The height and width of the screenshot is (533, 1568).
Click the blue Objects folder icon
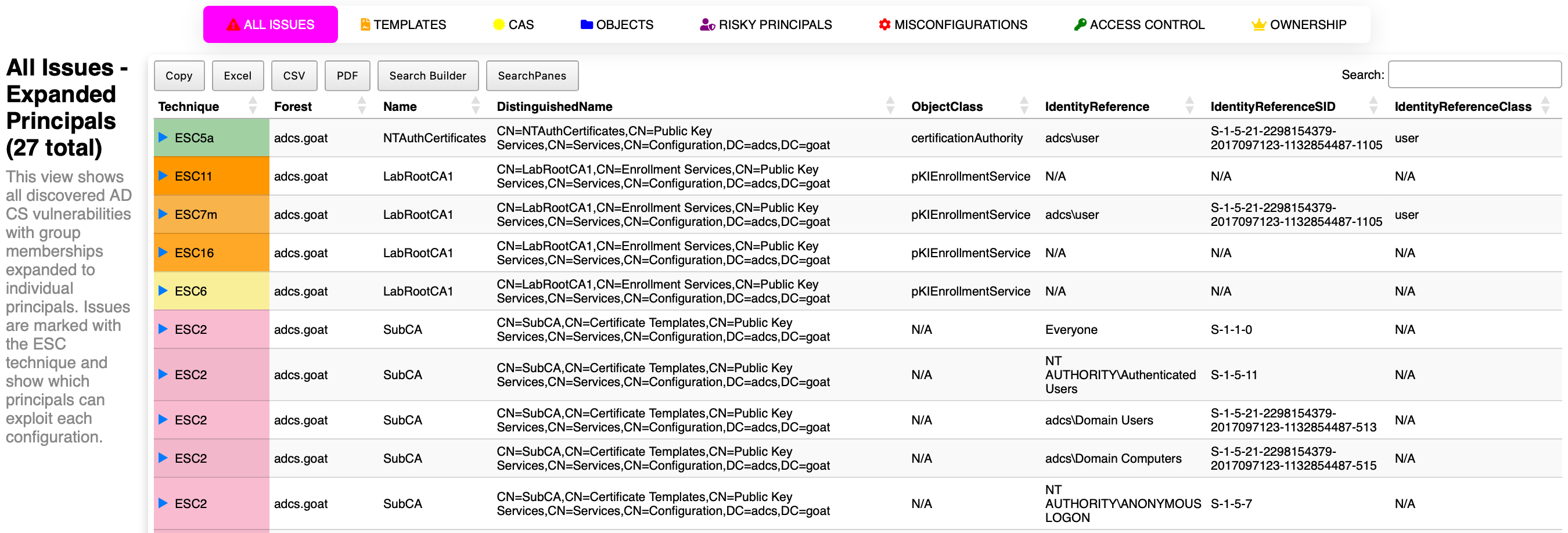(x=586, y=25)
